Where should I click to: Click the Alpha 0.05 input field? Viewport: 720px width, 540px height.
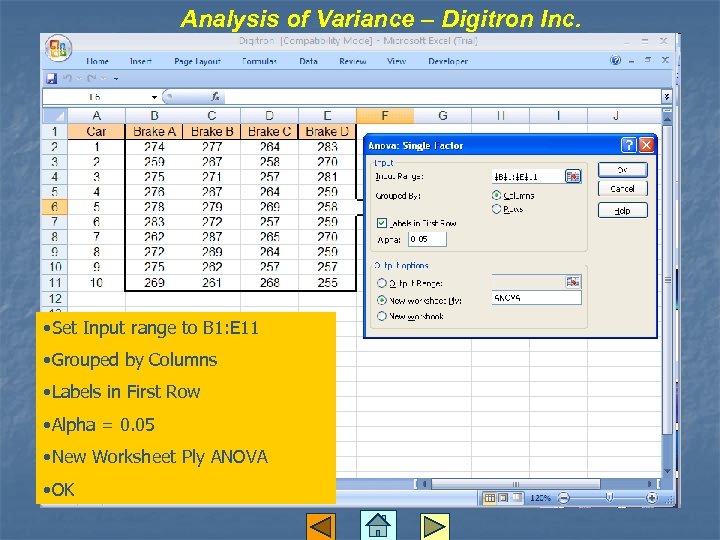[x=427, y=239]
